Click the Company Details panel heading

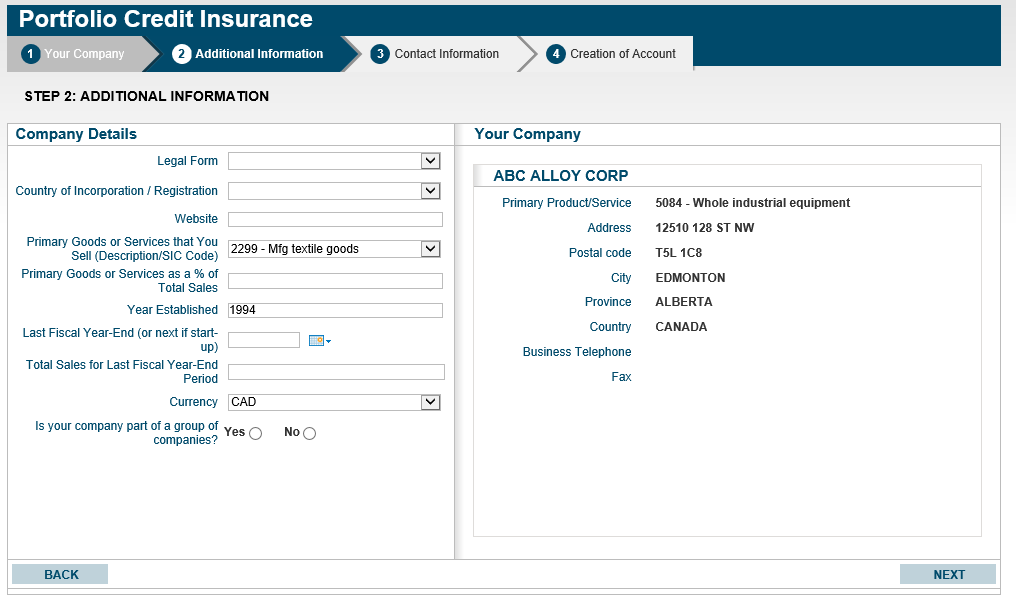76,134
